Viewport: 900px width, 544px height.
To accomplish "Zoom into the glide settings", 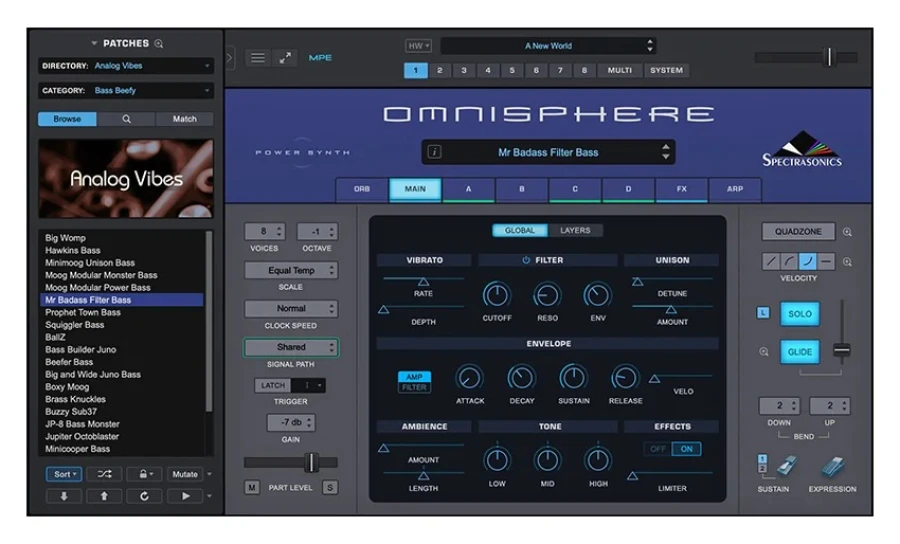I will tap(764, 352).
